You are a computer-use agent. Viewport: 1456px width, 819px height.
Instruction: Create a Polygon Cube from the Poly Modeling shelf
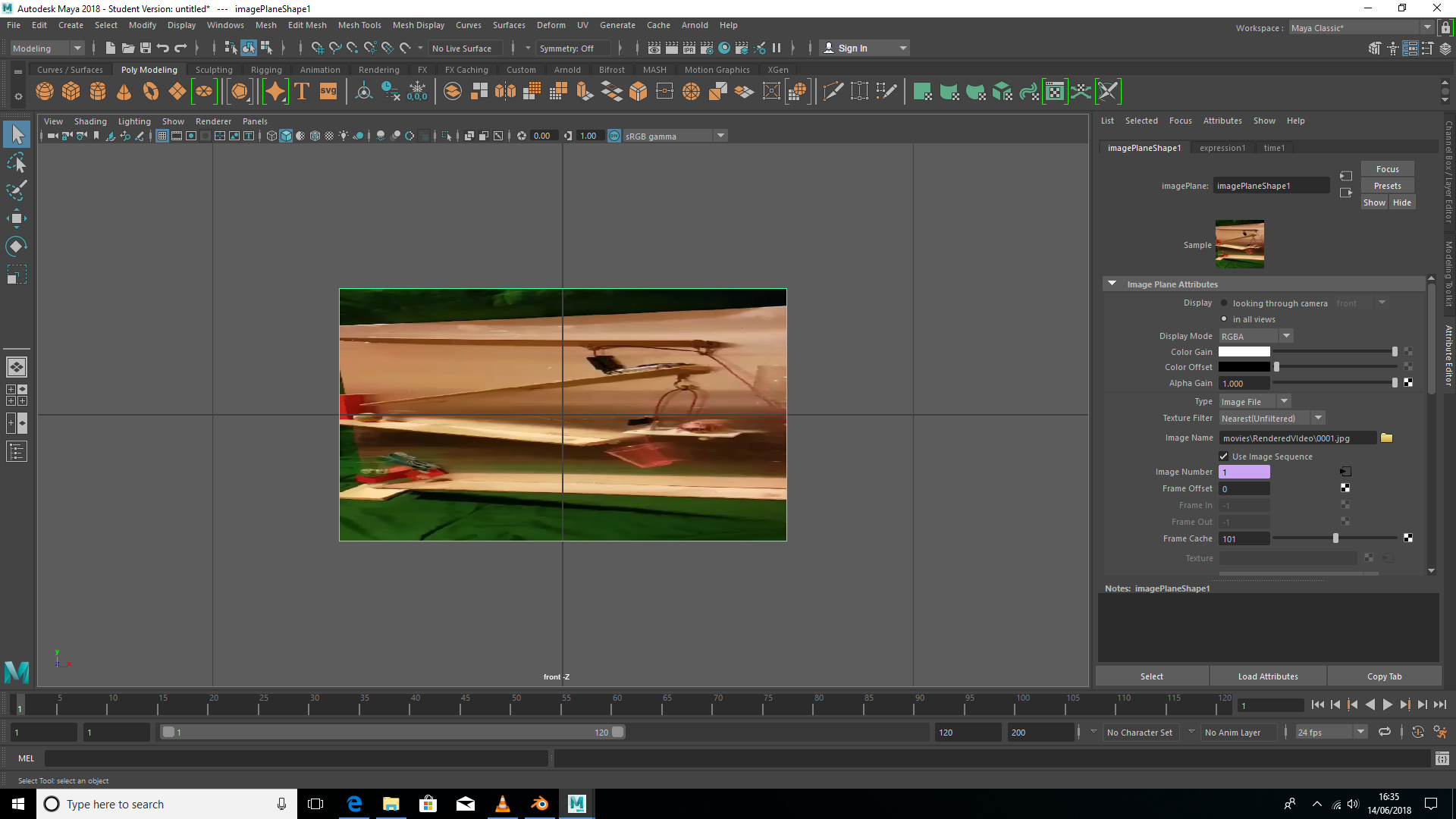point(71,91)
